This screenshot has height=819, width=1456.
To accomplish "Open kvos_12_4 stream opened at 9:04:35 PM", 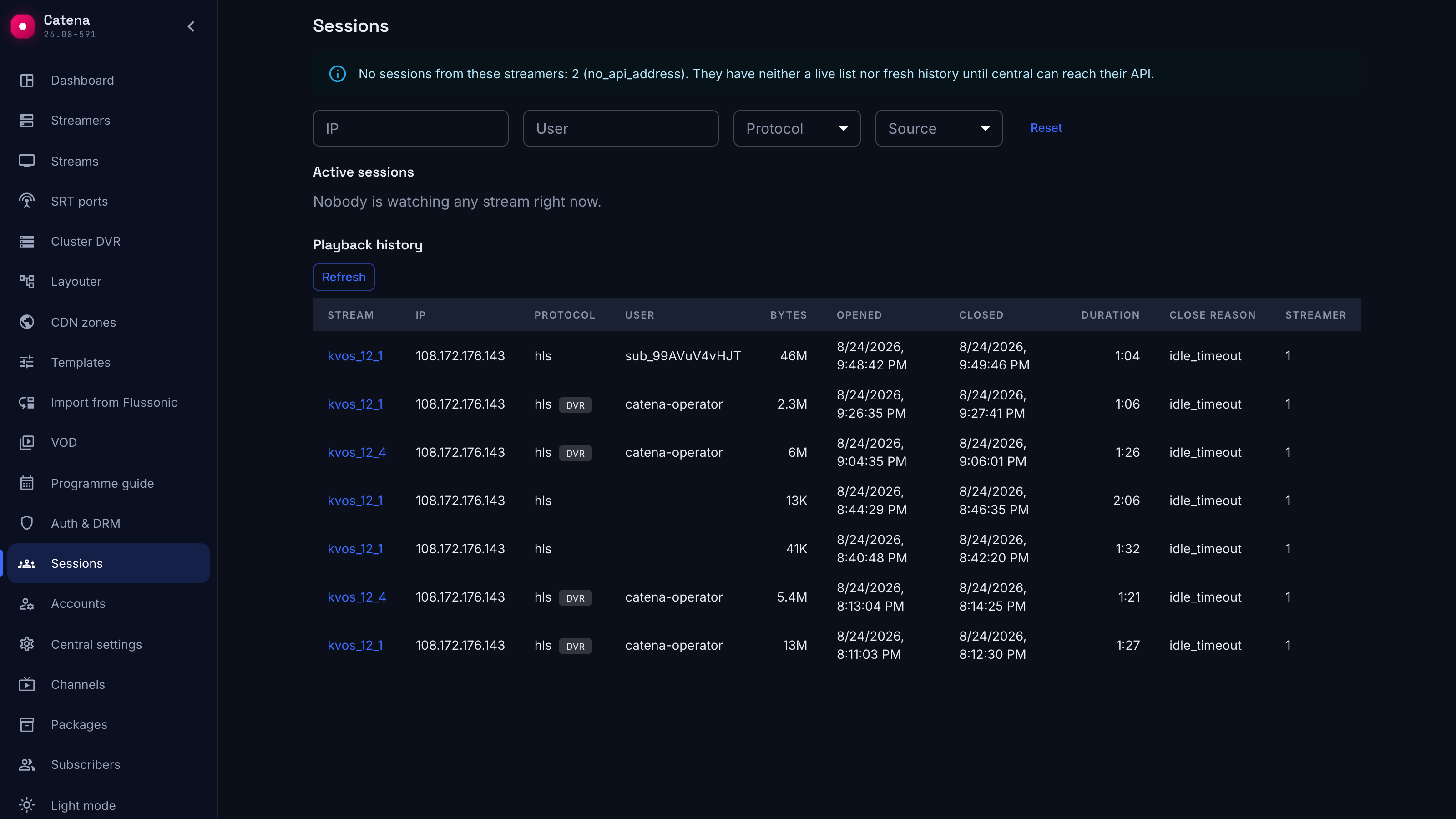I will [x=357, y=453].
